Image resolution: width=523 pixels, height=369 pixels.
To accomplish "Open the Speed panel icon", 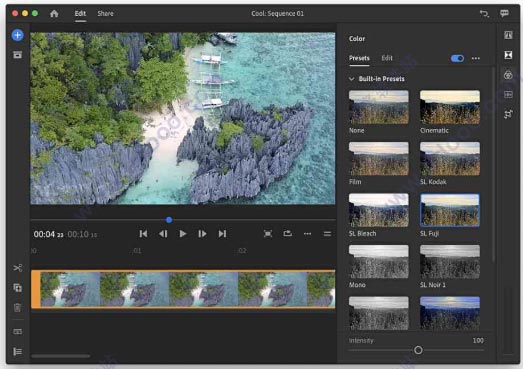I will tap(508, 95).
